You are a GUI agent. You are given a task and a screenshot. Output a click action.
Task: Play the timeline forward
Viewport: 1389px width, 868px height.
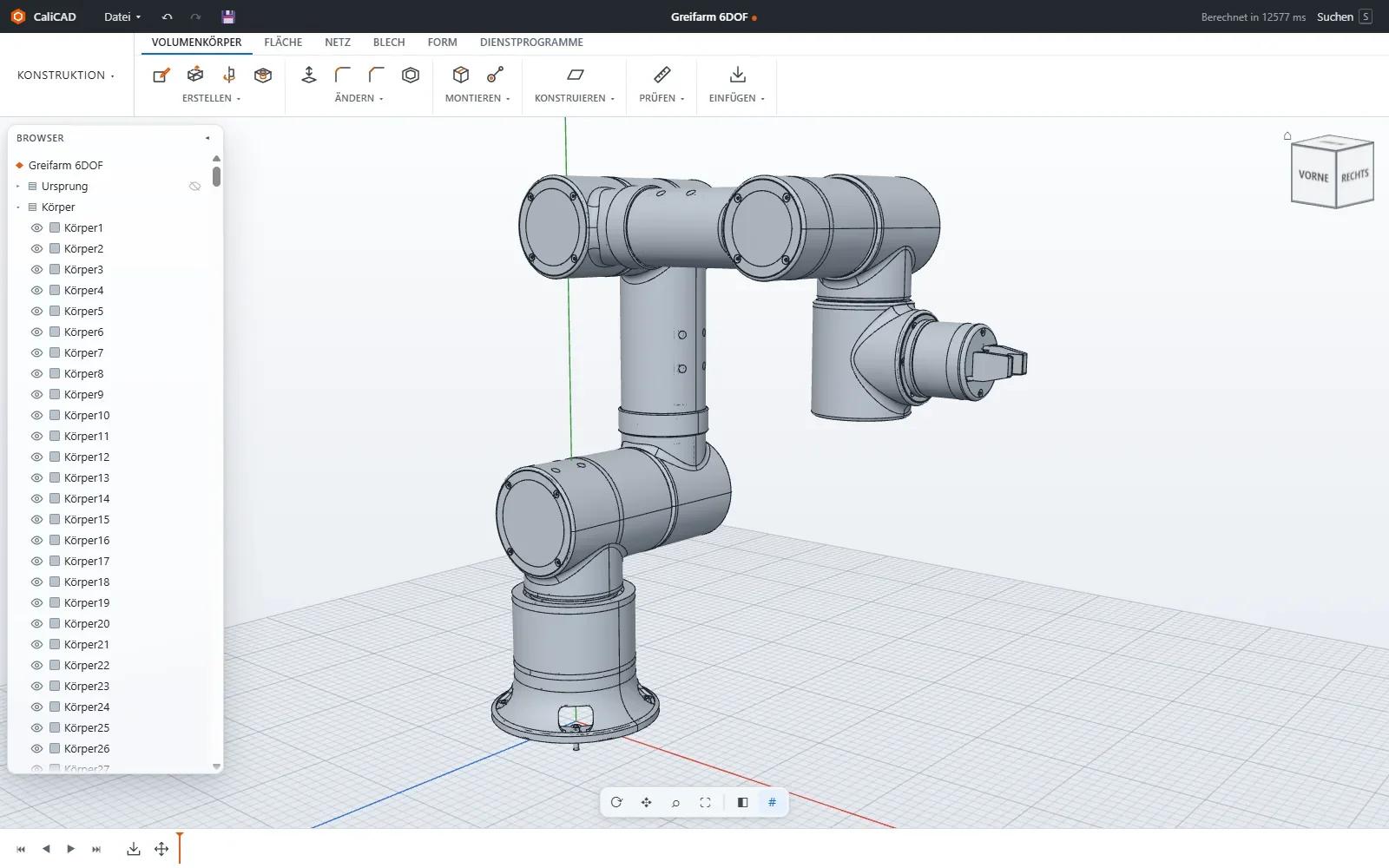[71, 849]
